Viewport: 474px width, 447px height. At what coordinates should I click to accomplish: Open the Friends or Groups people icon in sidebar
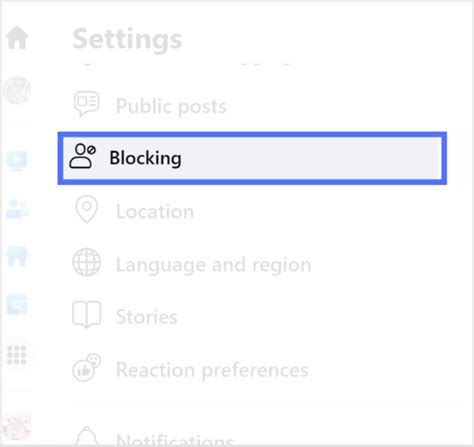pos(17,209)
